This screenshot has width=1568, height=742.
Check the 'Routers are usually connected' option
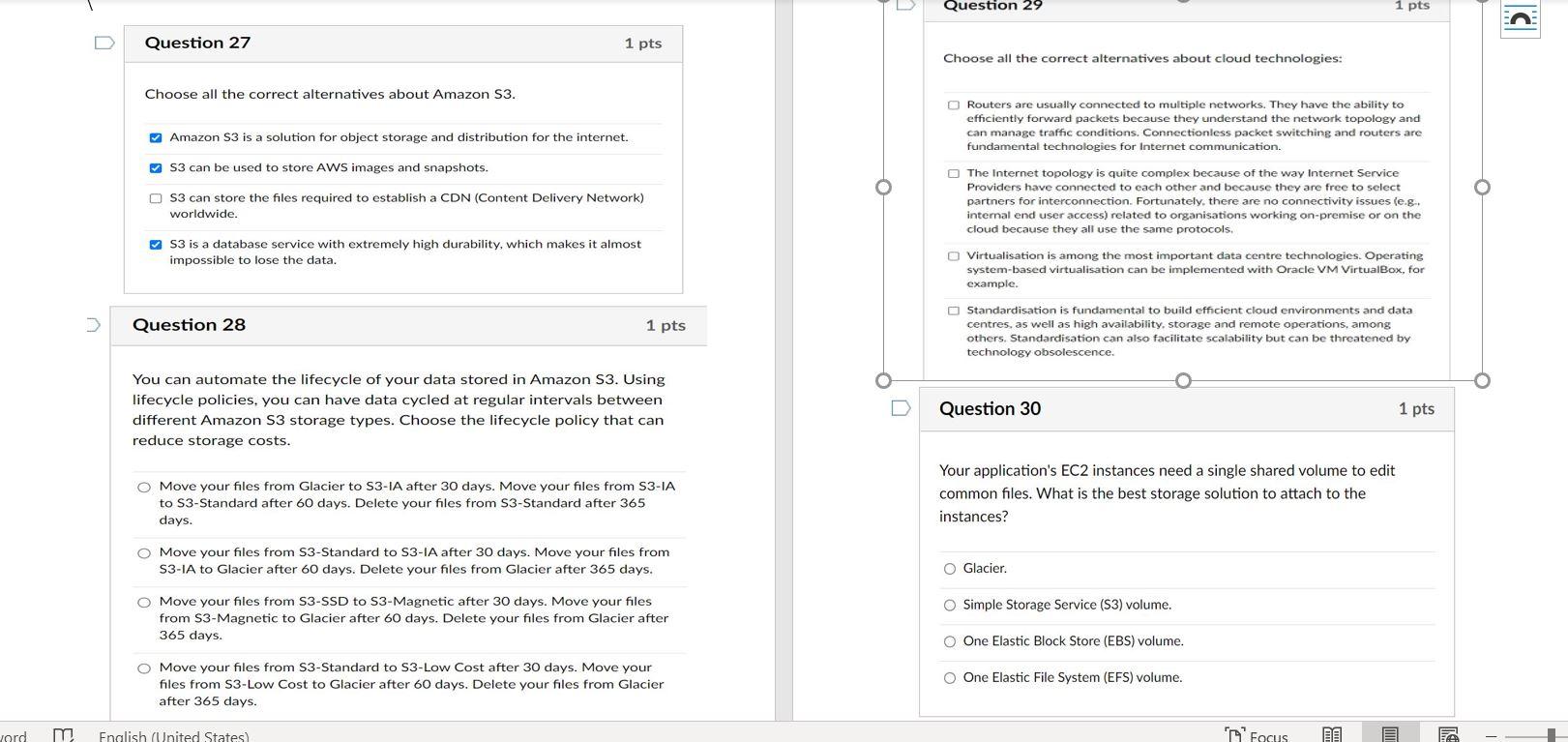(x=954, y=104)
